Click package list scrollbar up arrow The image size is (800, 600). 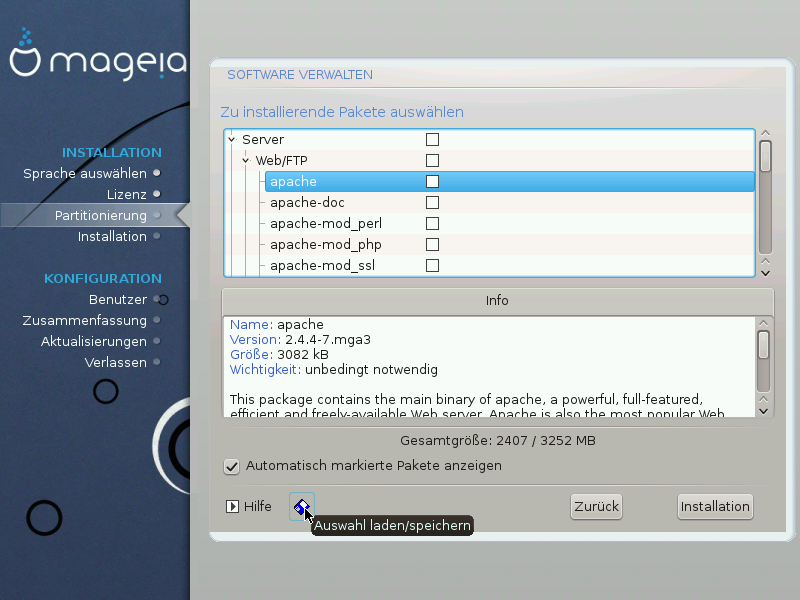pyautogui.click(x=765, y=133)
